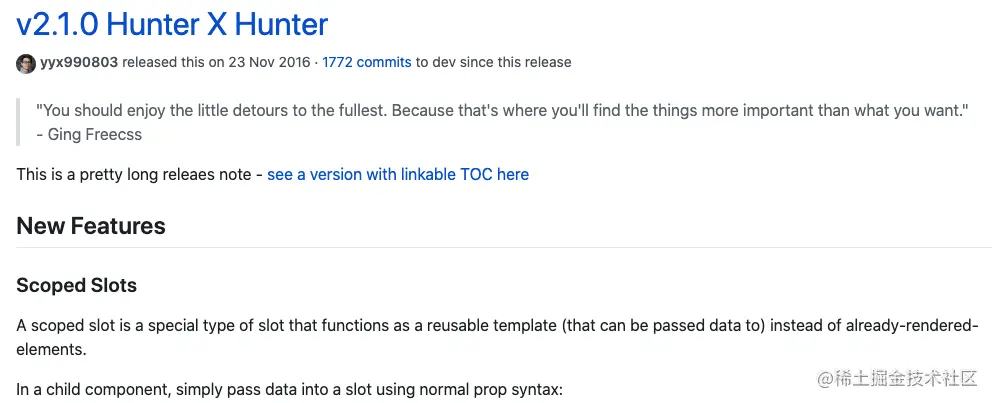Click the Scoped Slots heading

(77, 285)
